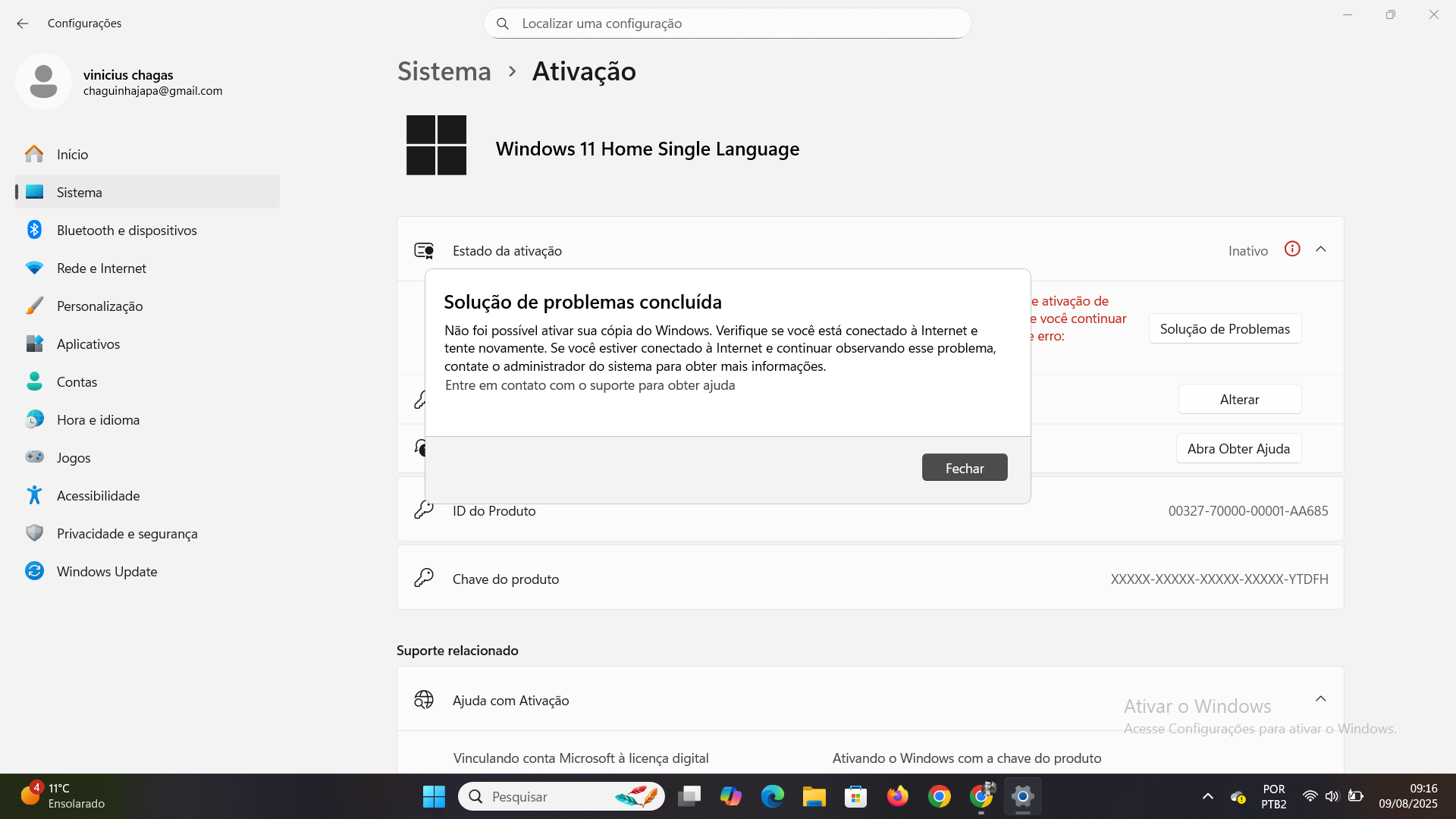This screenshot has height=819, width=1456.
Task: Go back using the arrow beside Configurações
Action: [x=23, y=24]
